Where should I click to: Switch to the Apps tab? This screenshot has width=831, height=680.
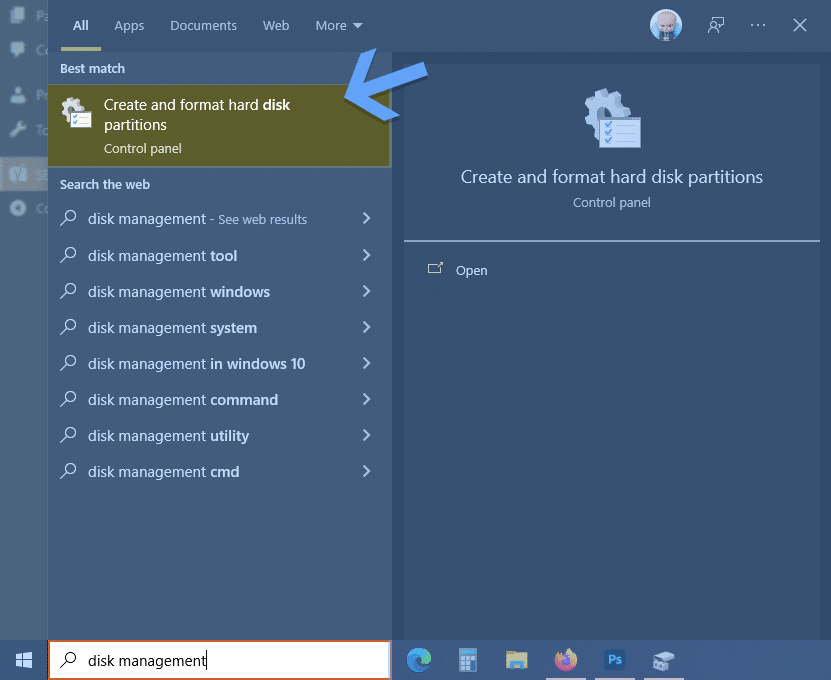click(x=129, y=25)
